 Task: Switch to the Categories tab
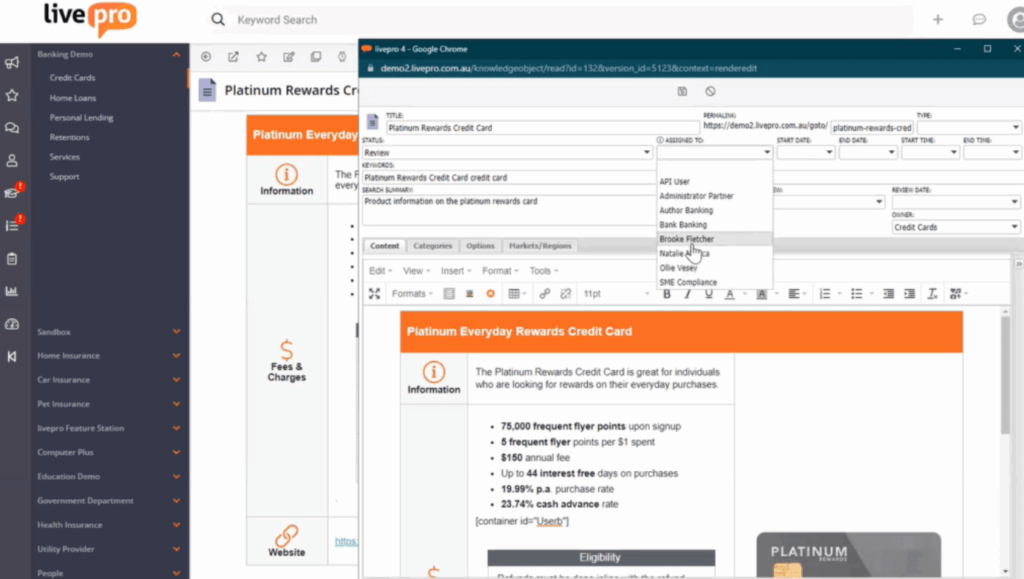[x=432, y=246]
